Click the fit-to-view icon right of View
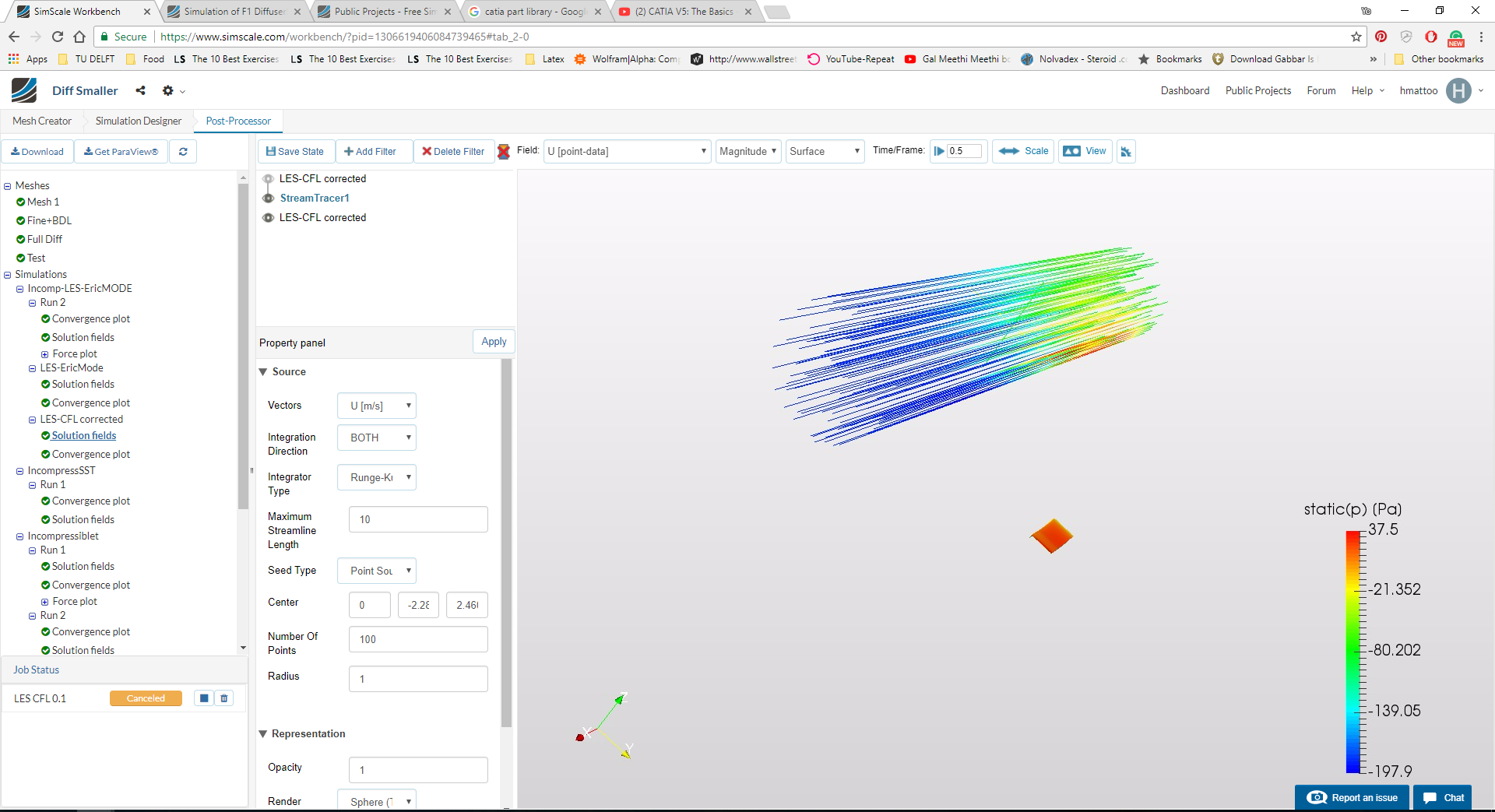This screenshot has width=1495, height=812. point(1126,152)
